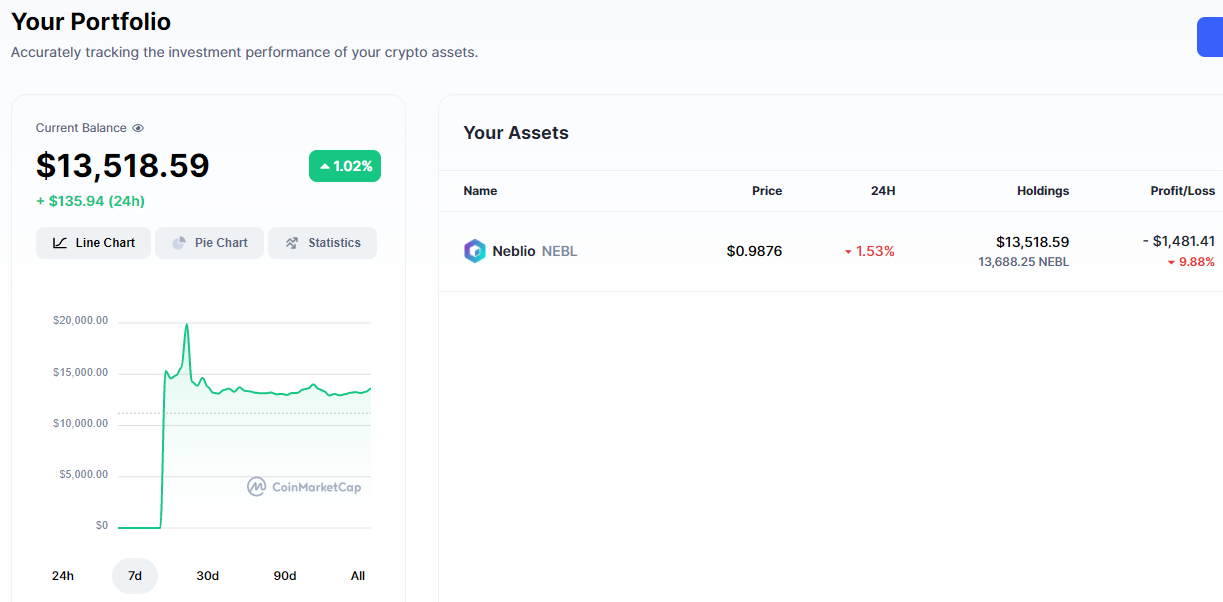
Task: Switch to Pie Chart view
Action: 209,243
